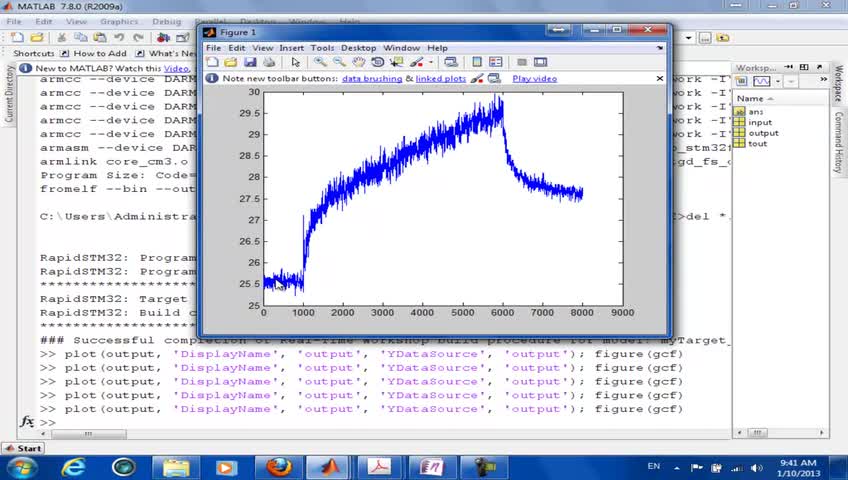Dock Figure 1 using the menu bar arrow
The image size is (848, 480).
[x=660, y=48]
